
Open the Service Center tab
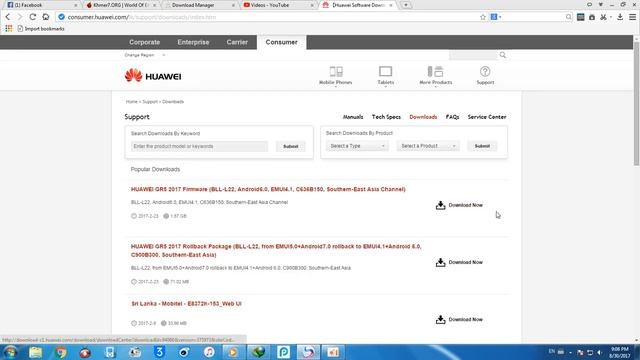pos(487,117)
